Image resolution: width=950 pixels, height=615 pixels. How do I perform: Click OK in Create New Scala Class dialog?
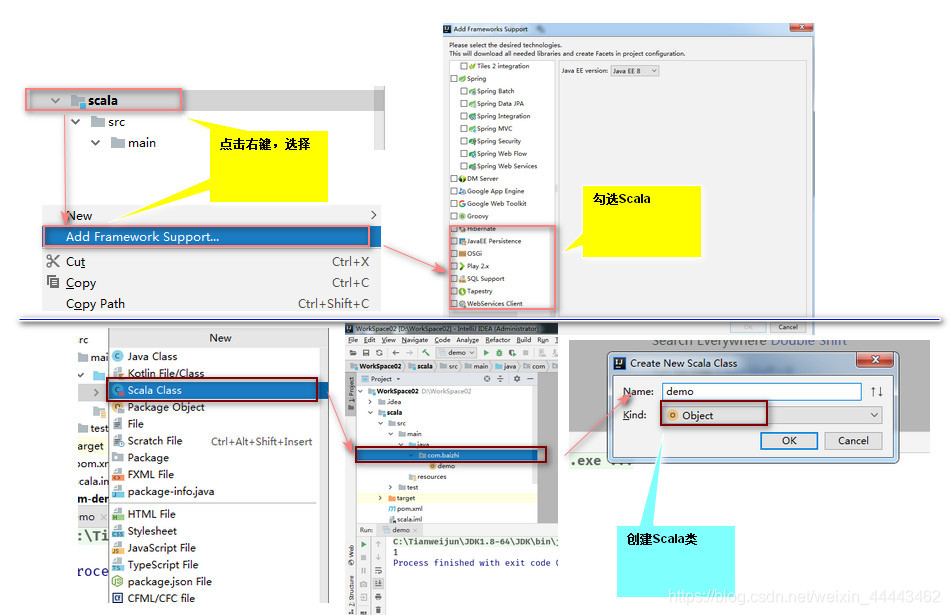(789, 440)
